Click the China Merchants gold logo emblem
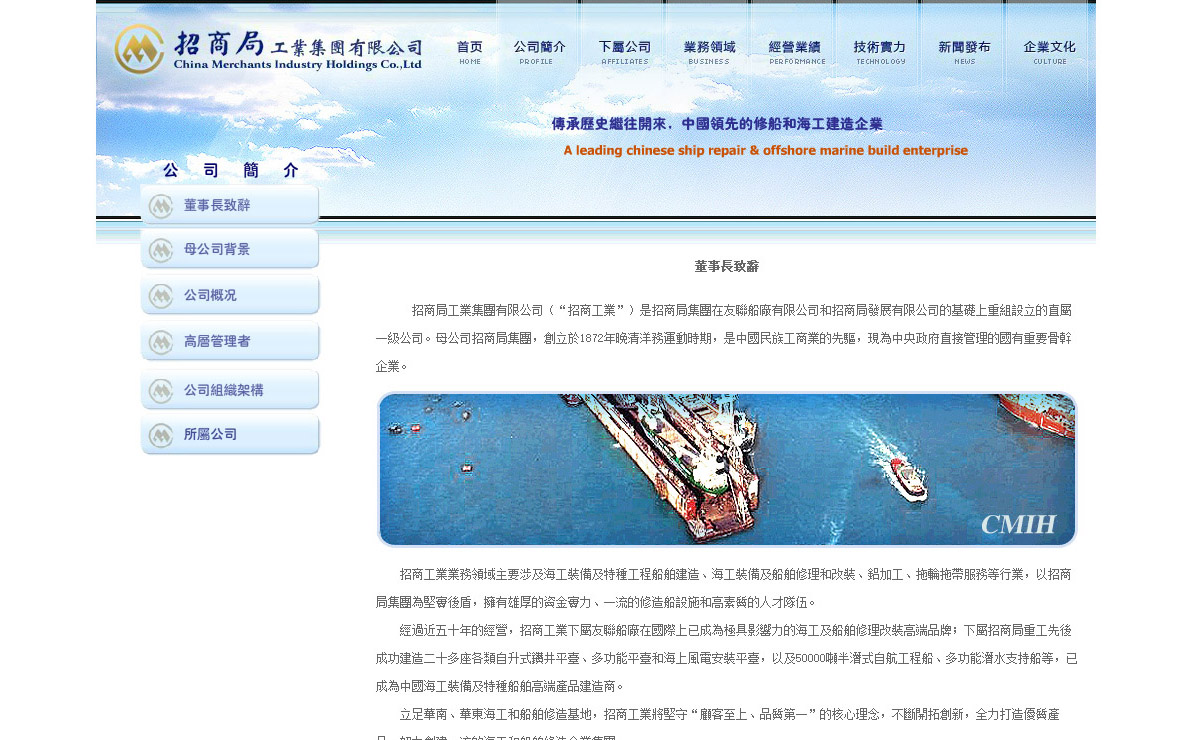Screen dimensions: 1189x740 pyautogui.click(x=139, y=49)
